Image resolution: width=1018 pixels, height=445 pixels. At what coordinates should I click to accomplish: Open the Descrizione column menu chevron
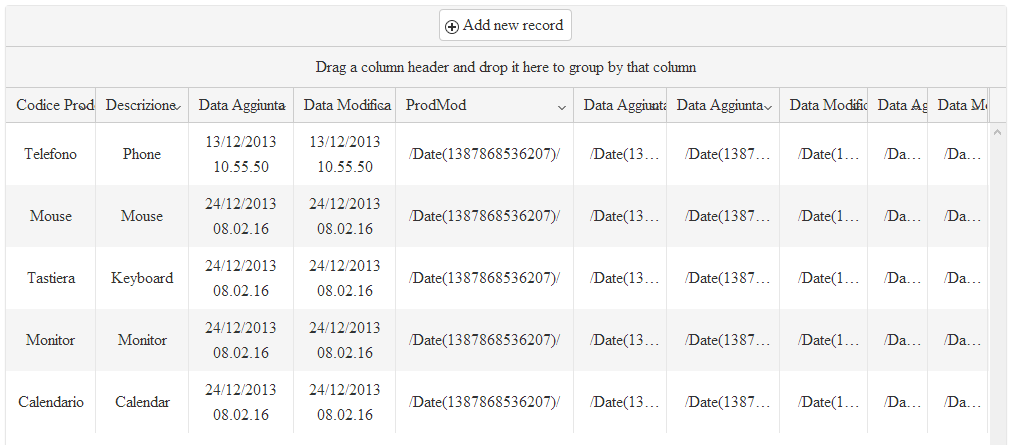click(177, 106)
